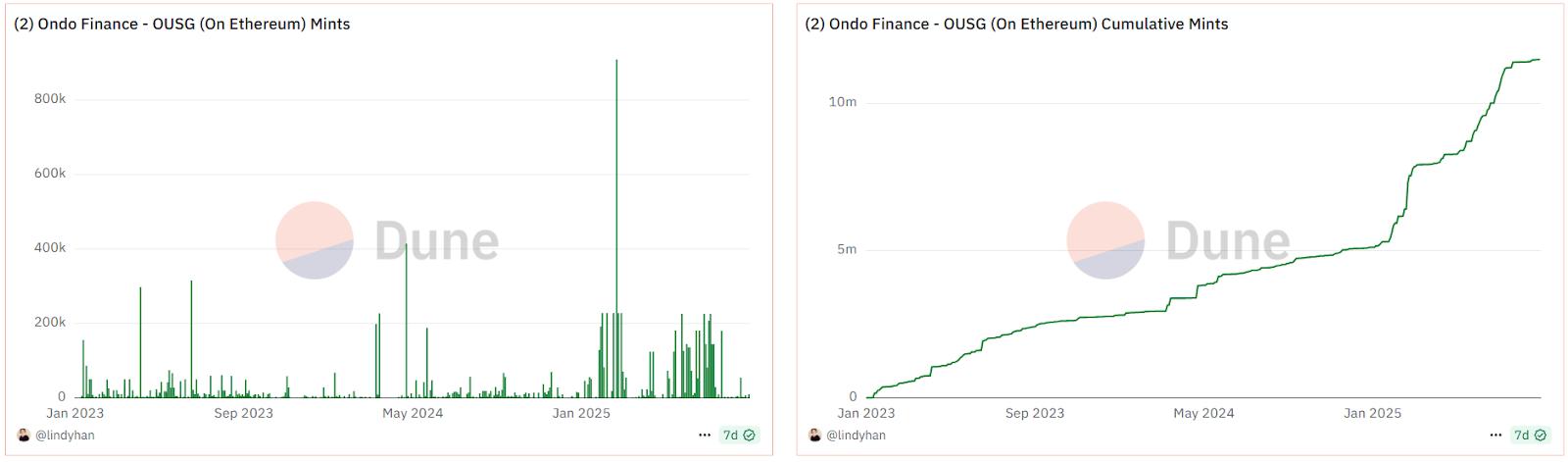Open @lindyhan profile link below Mints chart
The width and height of the screenshot is (1568, 462).
[65, 435]
